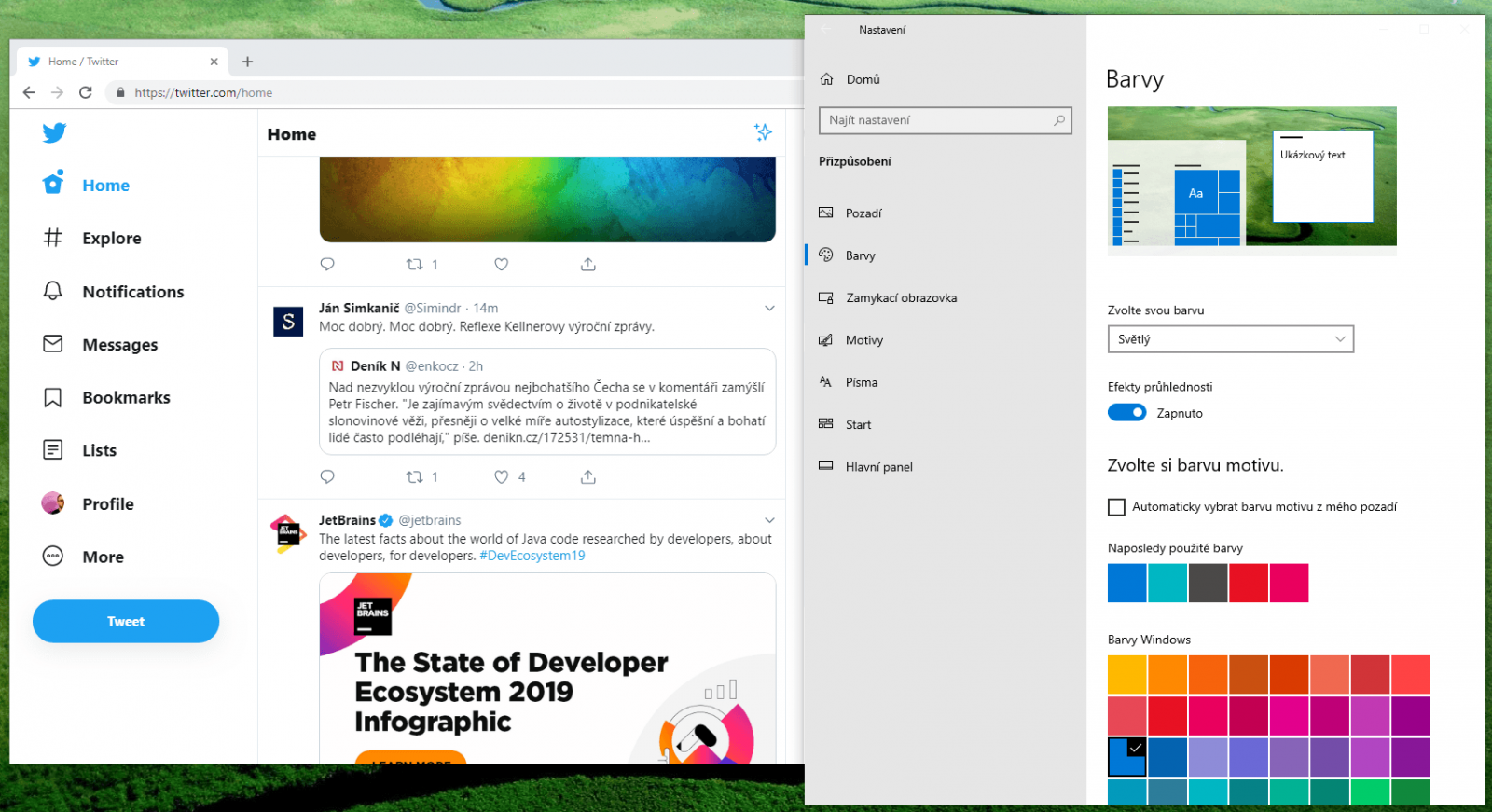Go back using Nastavení back arrow
The height and width of the screenshot is (812, 1492).
tap(825, 30)
